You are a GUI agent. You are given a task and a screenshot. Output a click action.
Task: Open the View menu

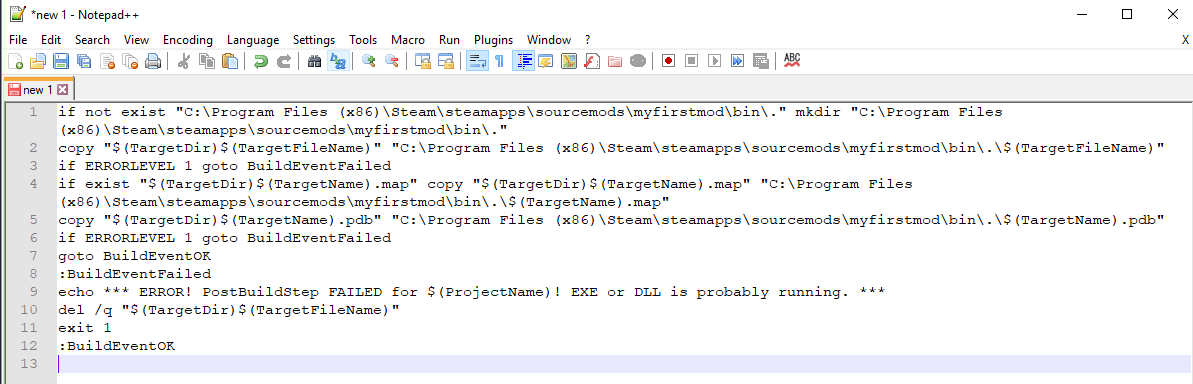(x=136, y=40)
